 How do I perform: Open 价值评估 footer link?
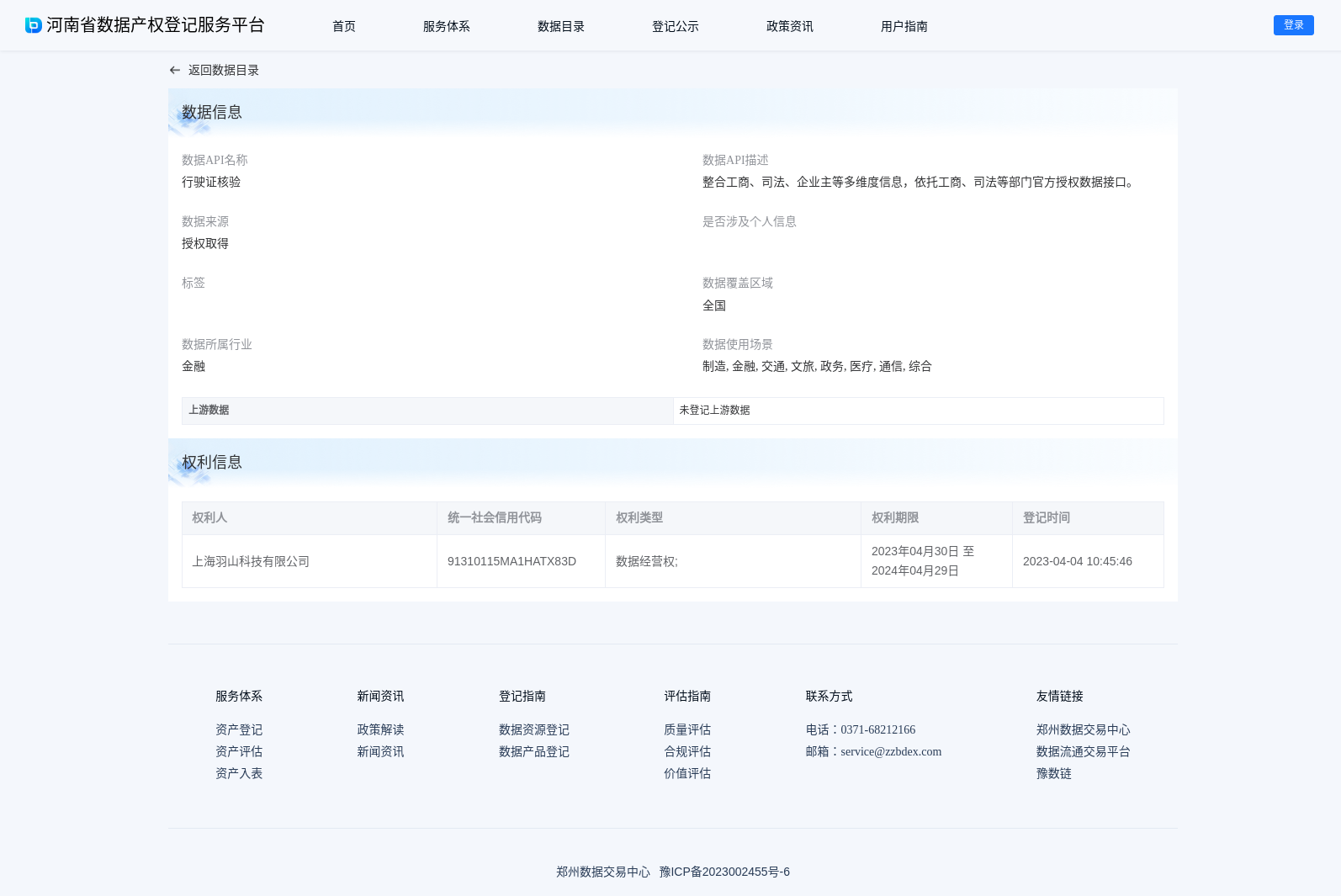687,773
